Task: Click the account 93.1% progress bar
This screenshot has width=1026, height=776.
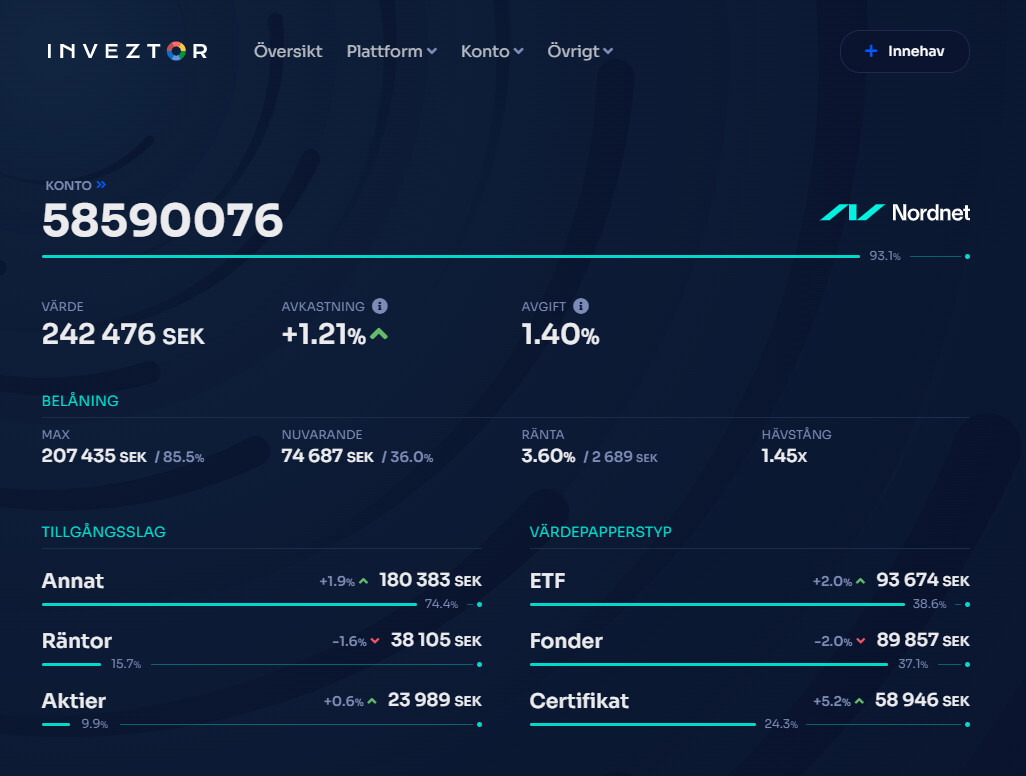Action: click(x=450, y=257)
